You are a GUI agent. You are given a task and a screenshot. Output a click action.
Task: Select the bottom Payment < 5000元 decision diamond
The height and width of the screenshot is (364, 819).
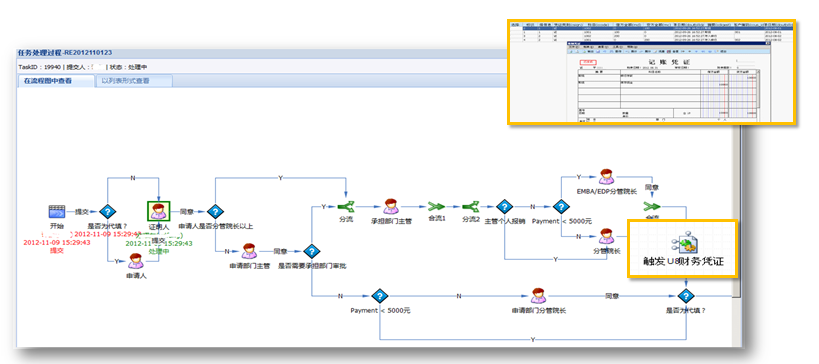[380, 296]
